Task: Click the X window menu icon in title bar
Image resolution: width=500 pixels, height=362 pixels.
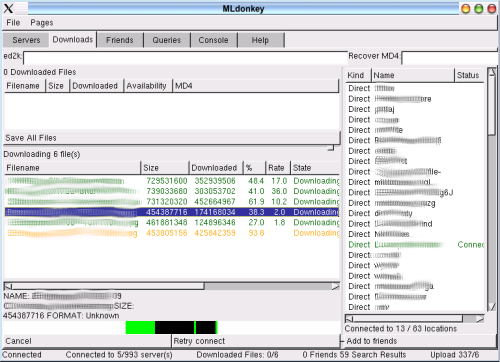Action: coord(9,8)
